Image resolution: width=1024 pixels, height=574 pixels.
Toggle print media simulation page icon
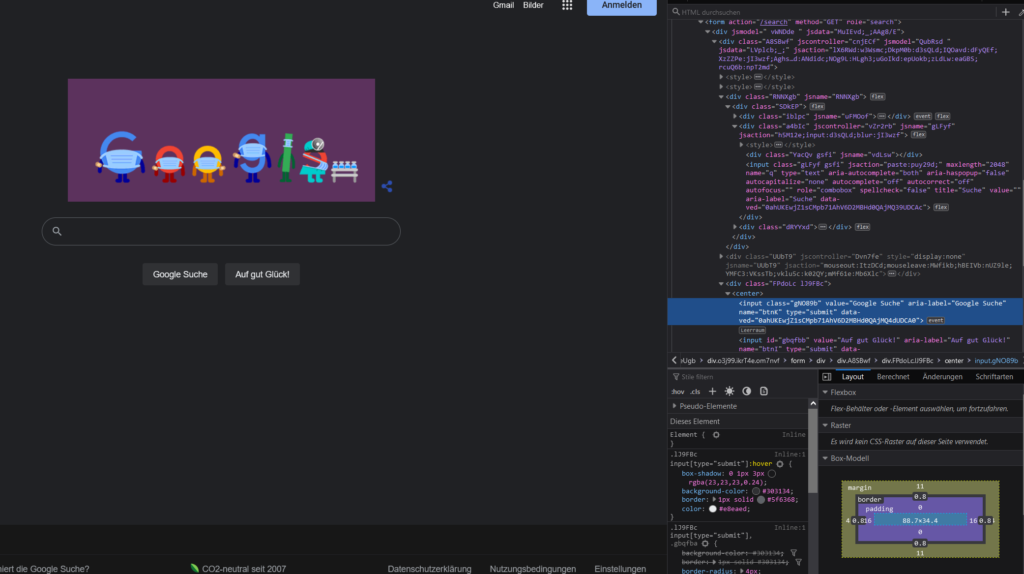(x=763, y=391)
